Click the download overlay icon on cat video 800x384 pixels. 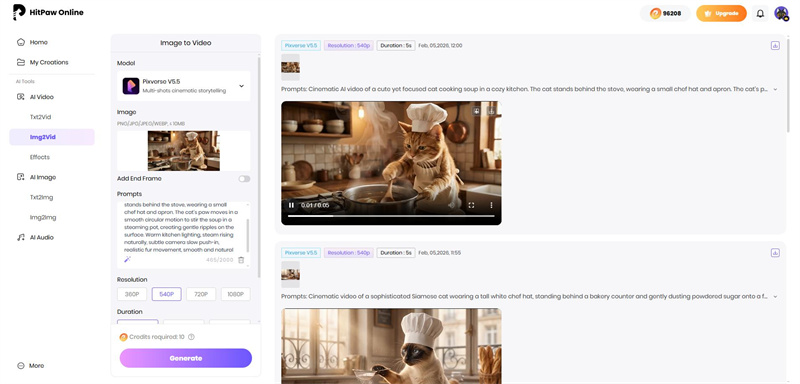point(491,110)
